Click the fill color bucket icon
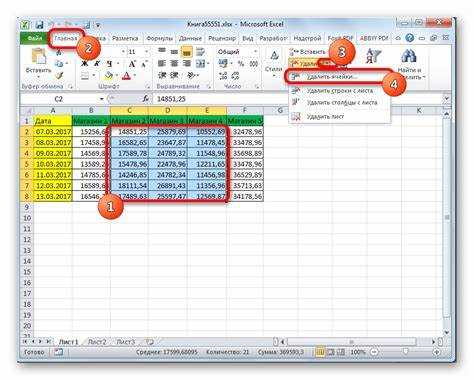This screenshot has width=474, height=380. pyautogui.click(x=108, y=76)
